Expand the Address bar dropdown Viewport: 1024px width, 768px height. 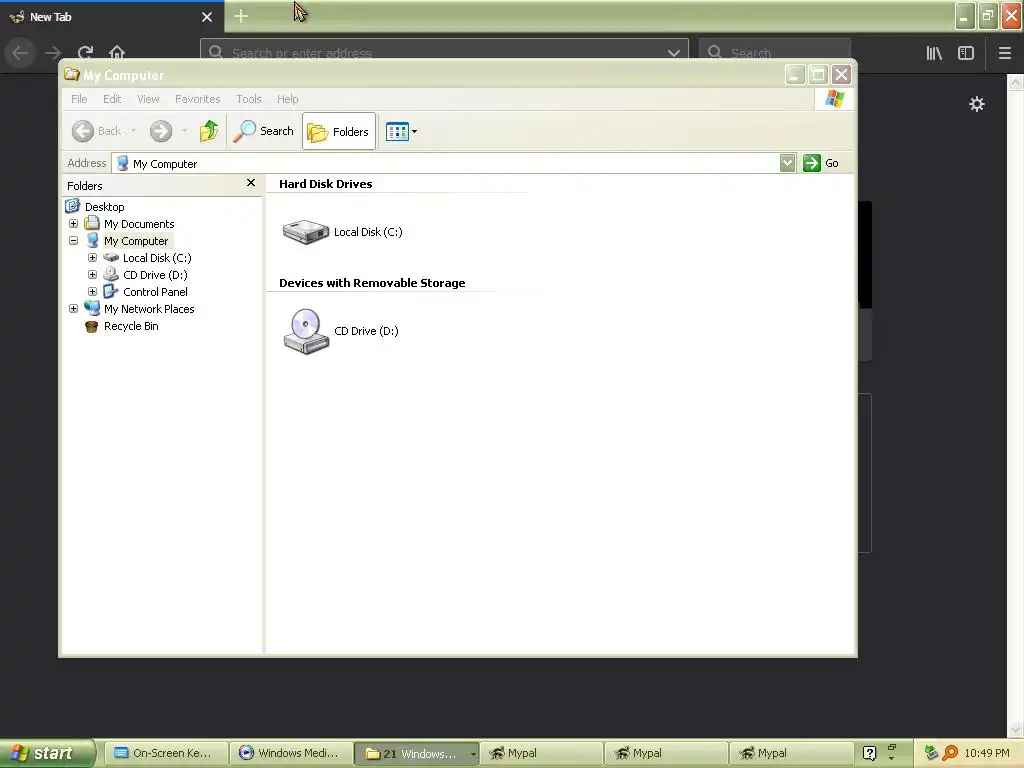coord(788,163)
